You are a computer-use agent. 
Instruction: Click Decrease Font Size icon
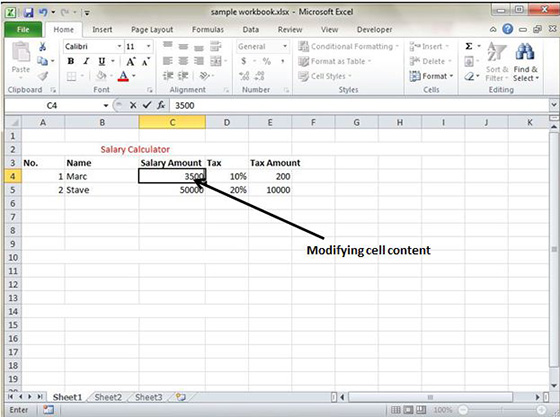pos(146,61)
